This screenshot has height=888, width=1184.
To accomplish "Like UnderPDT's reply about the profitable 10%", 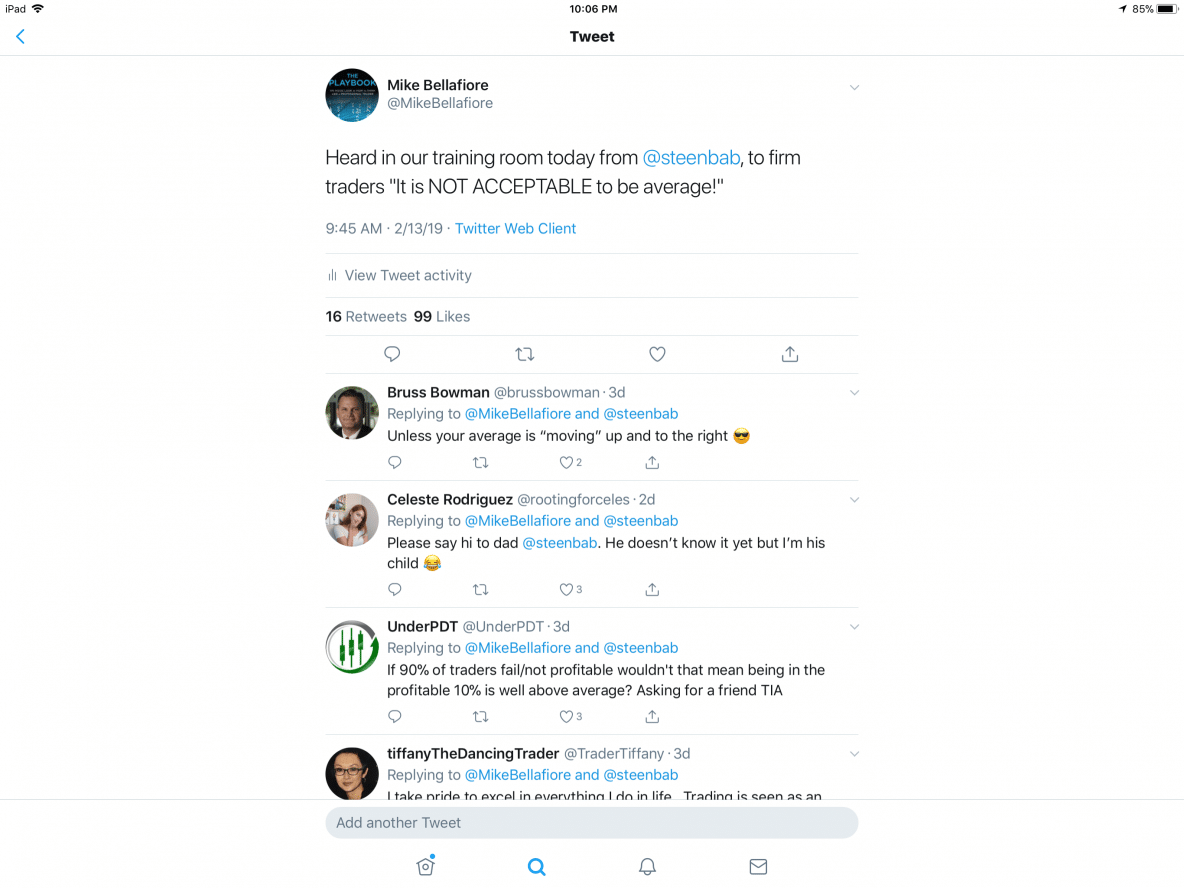I will [565, 716].
